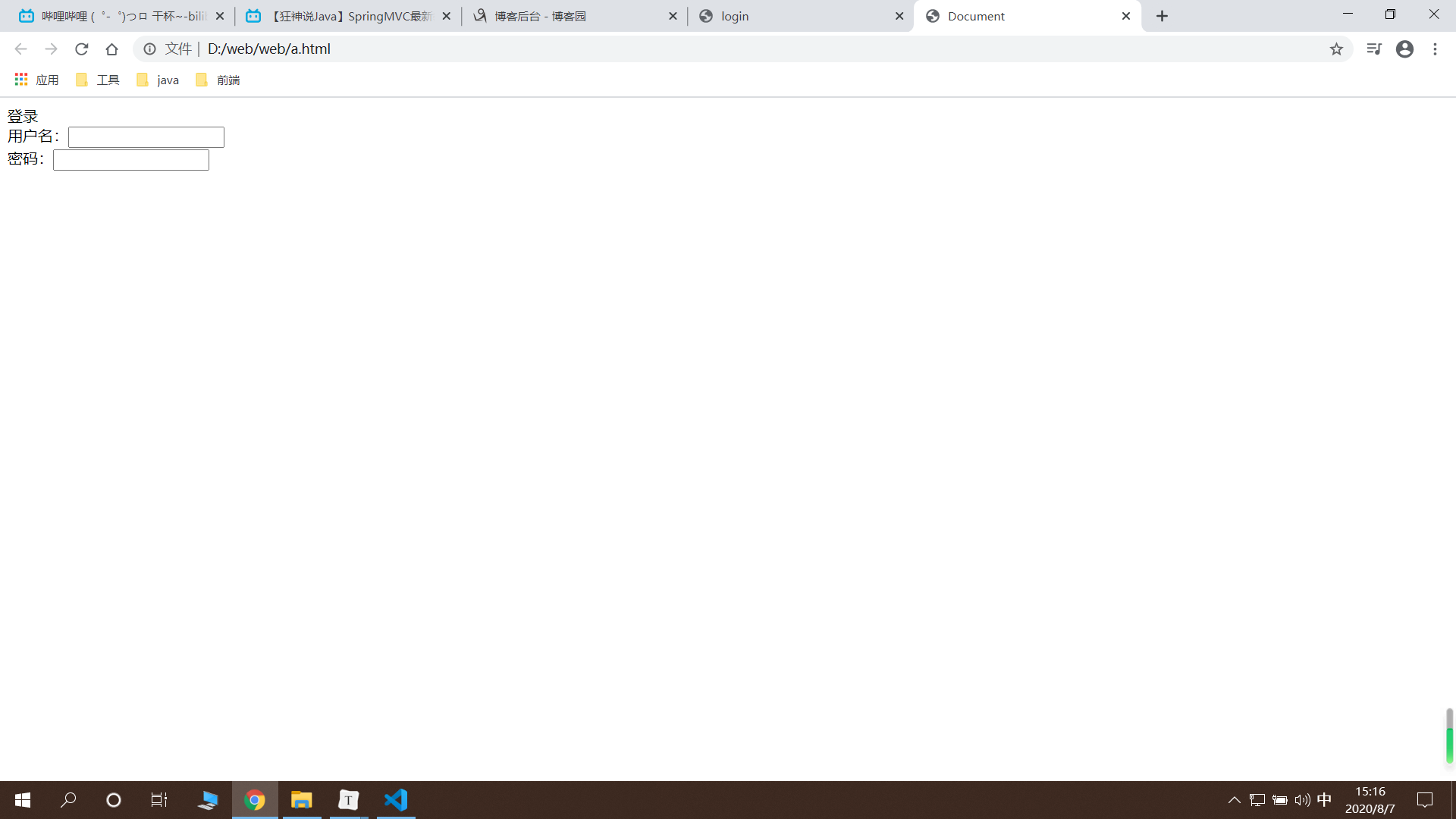Focus the 用户名 input field
Screen dimensions: 1456x819
(146, 137)
